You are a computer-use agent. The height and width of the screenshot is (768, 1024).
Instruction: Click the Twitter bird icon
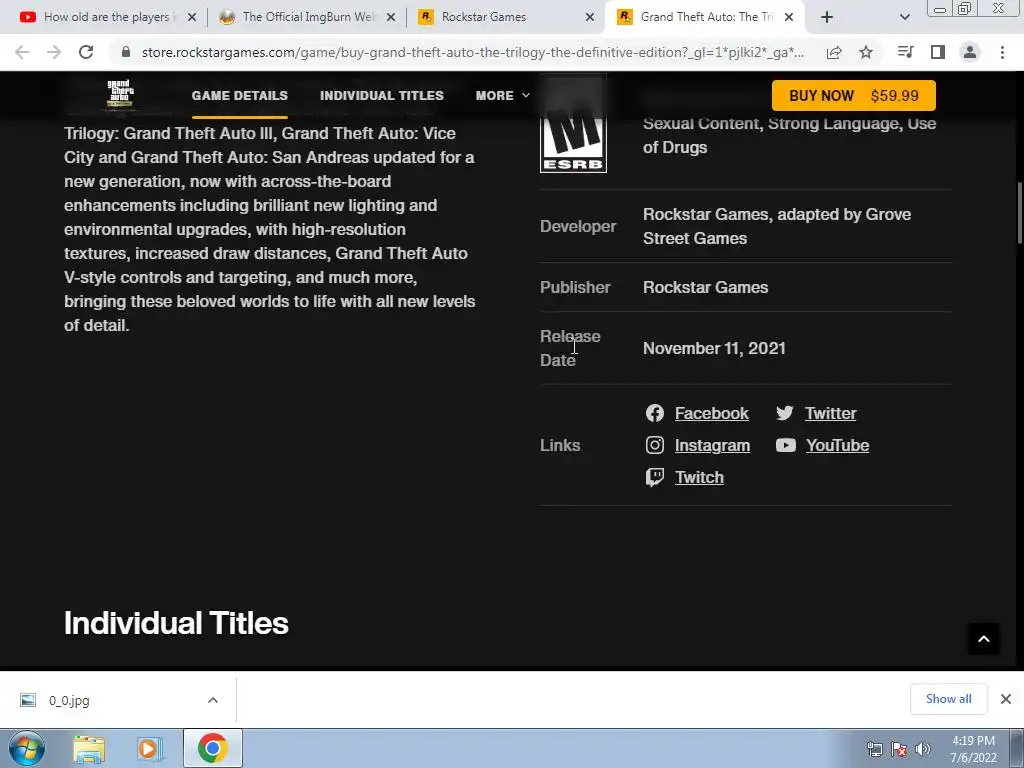click(785, 413)
